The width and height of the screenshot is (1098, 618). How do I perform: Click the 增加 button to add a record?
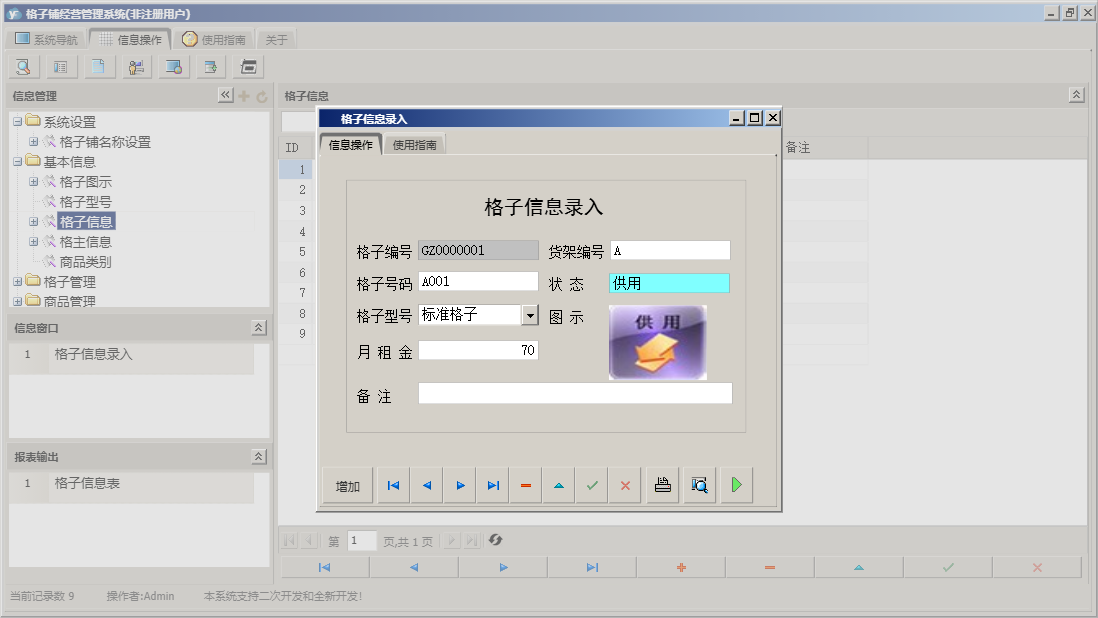346,485
